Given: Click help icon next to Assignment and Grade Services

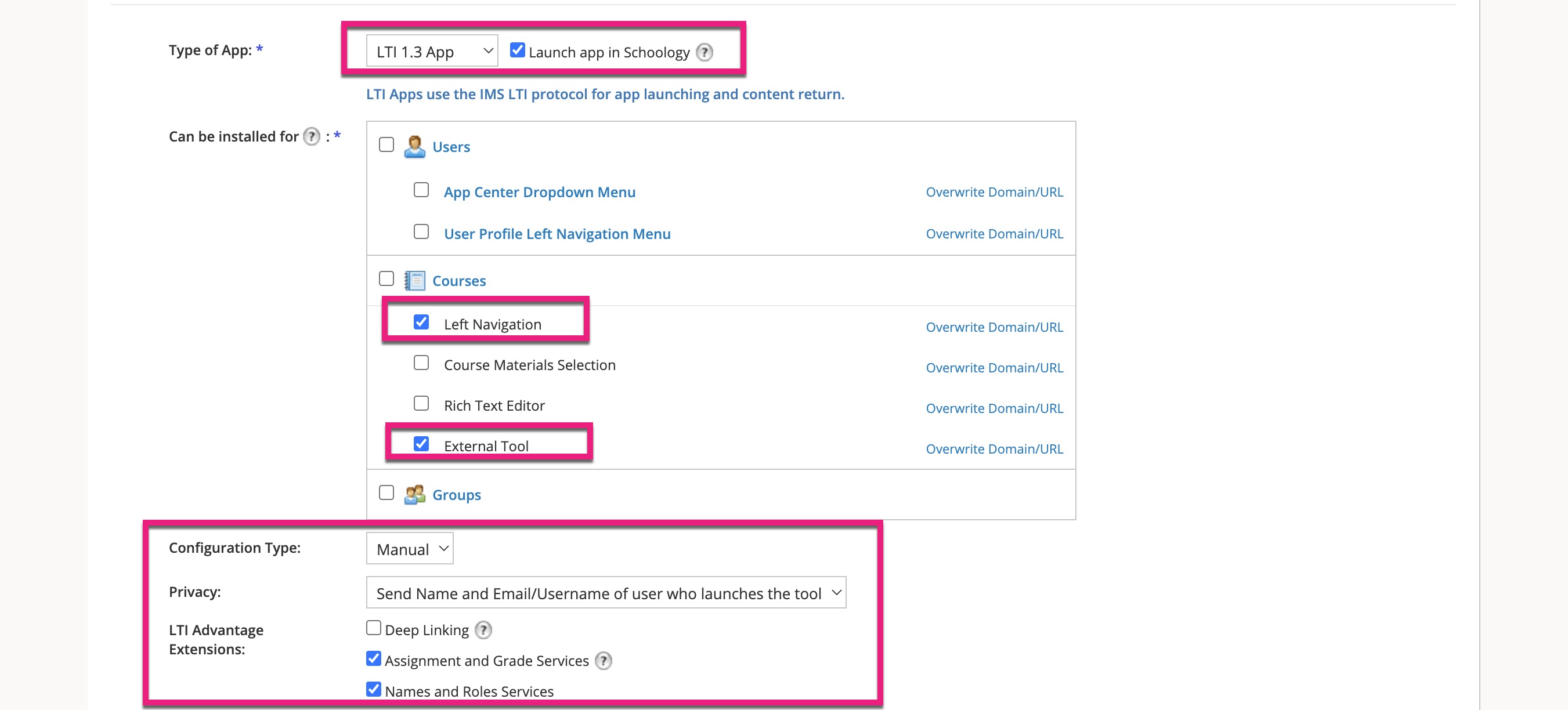Looking at the screenshot, I should point(603,661).
